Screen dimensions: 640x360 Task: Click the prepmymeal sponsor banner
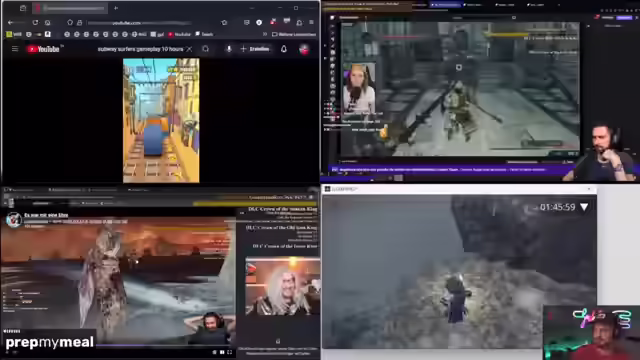tap(49, 342)
